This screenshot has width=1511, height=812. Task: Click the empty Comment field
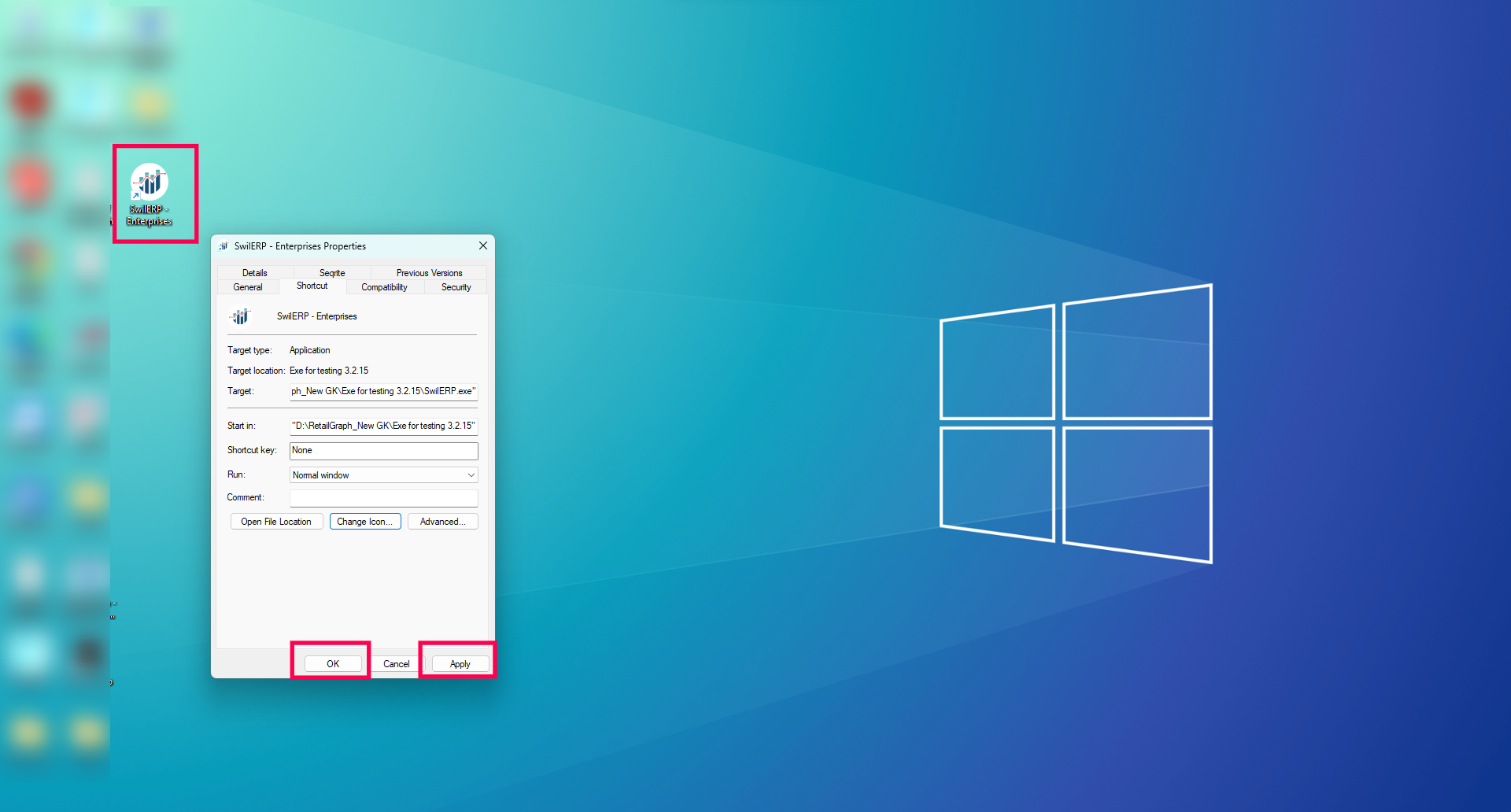click(383, 498)
